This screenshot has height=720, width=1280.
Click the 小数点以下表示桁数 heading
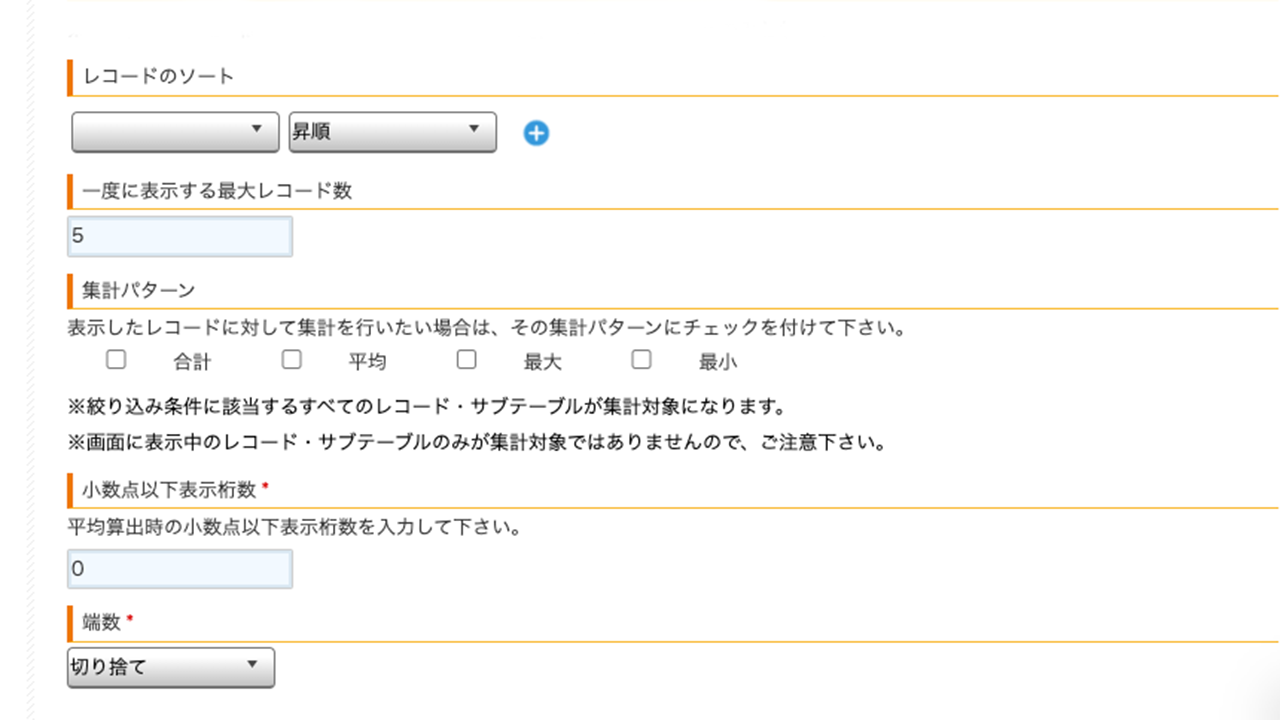pyautogui.click(x=171, y=489)
